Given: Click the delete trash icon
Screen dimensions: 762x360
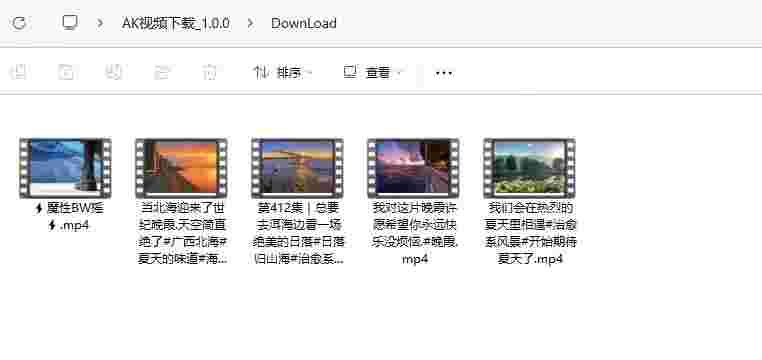Looking at the screenshot, I should [x=209, y=72].
